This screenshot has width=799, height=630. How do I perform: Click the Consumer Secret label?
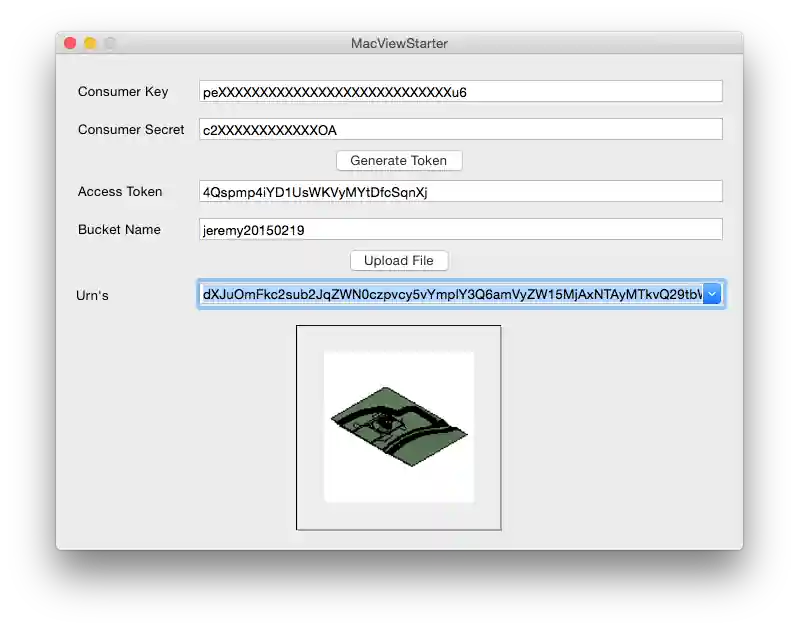pyautogui.click(x=131, y=130)
